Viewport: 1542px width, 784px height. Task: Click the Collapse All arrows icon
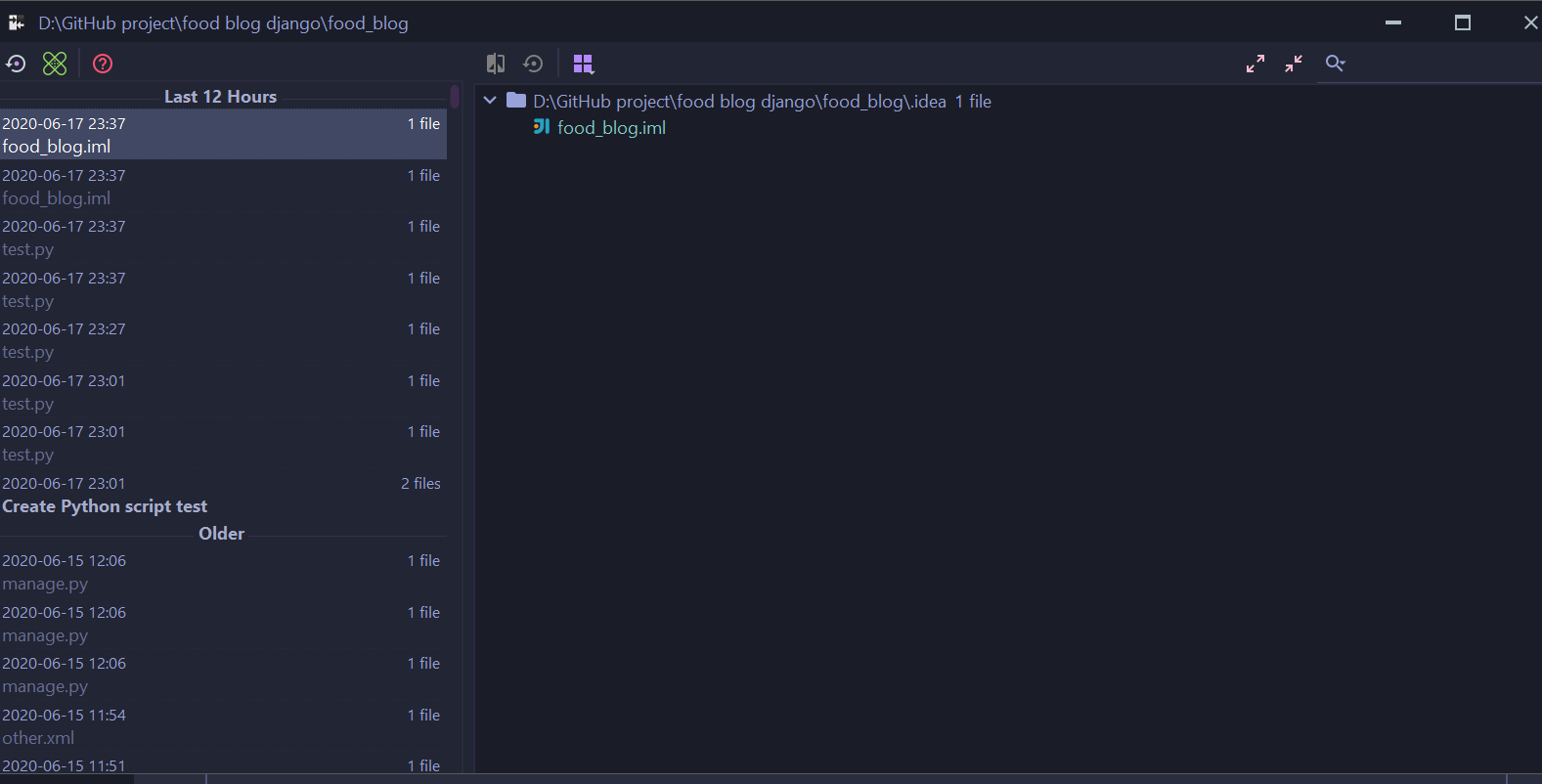point(1294,64)
